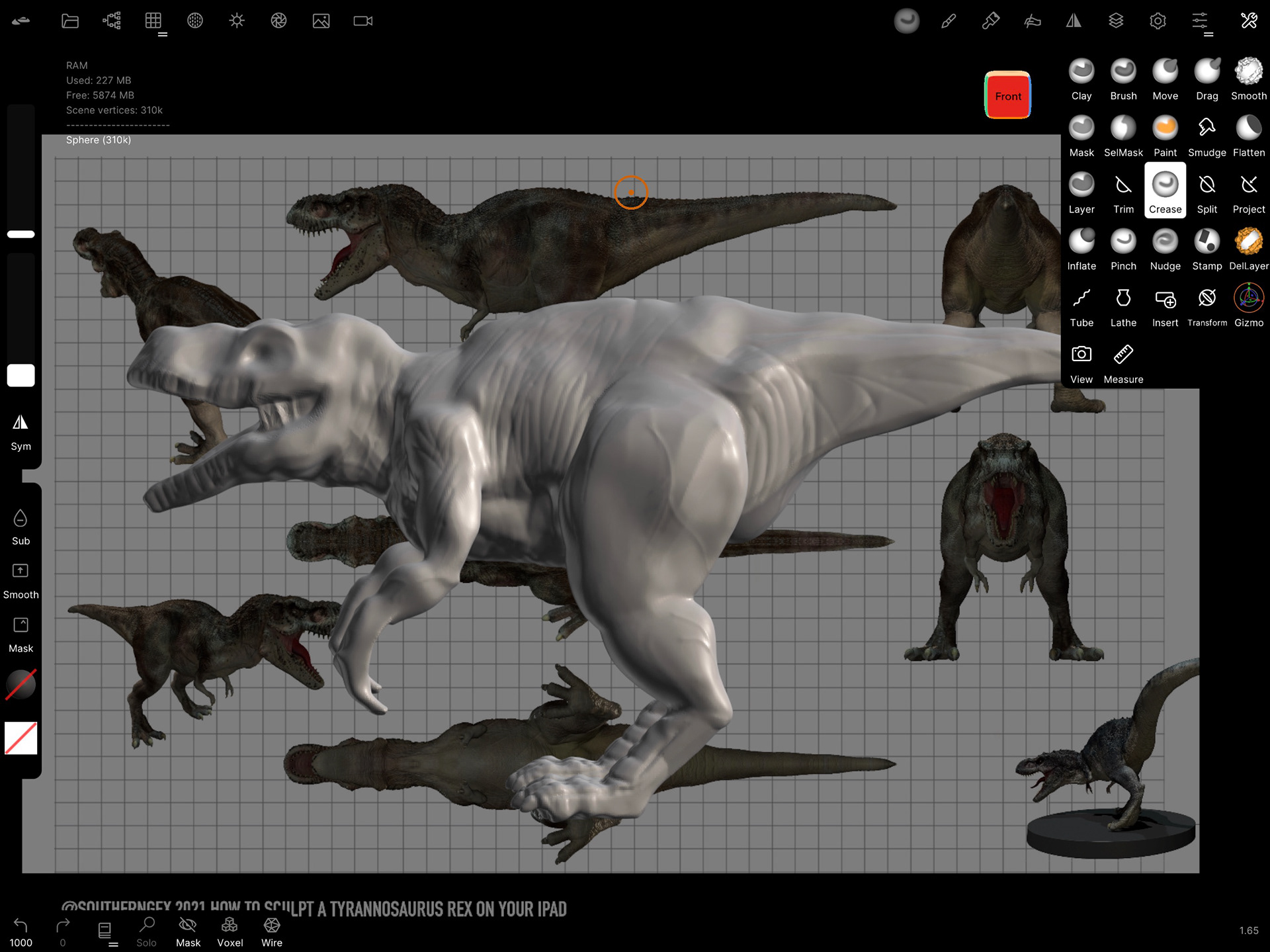Choose the Split tool
The image size is (1270, 952).
(1206, 193)
